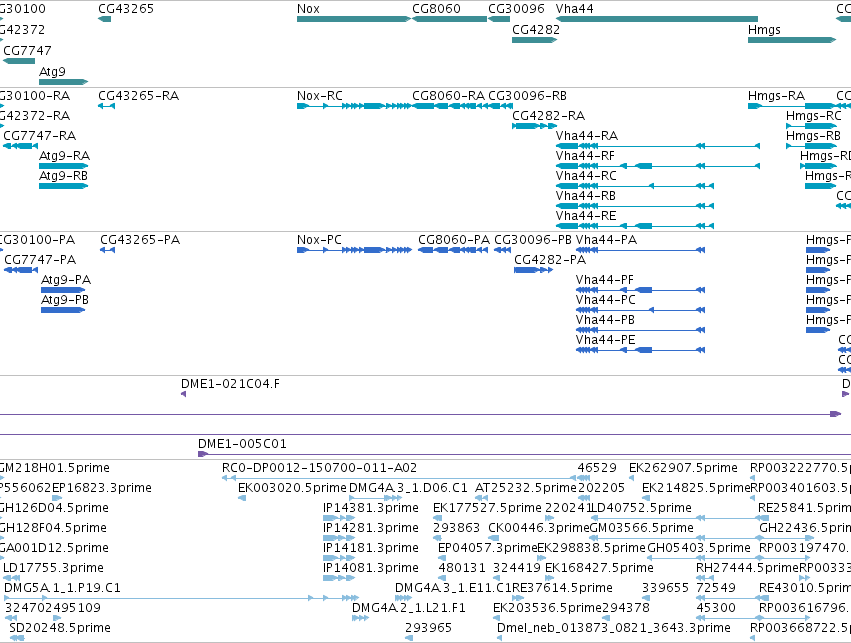Click the Hmgs-RC transcript label
Screen dimensions: 851x643
(x=814, y=116)
